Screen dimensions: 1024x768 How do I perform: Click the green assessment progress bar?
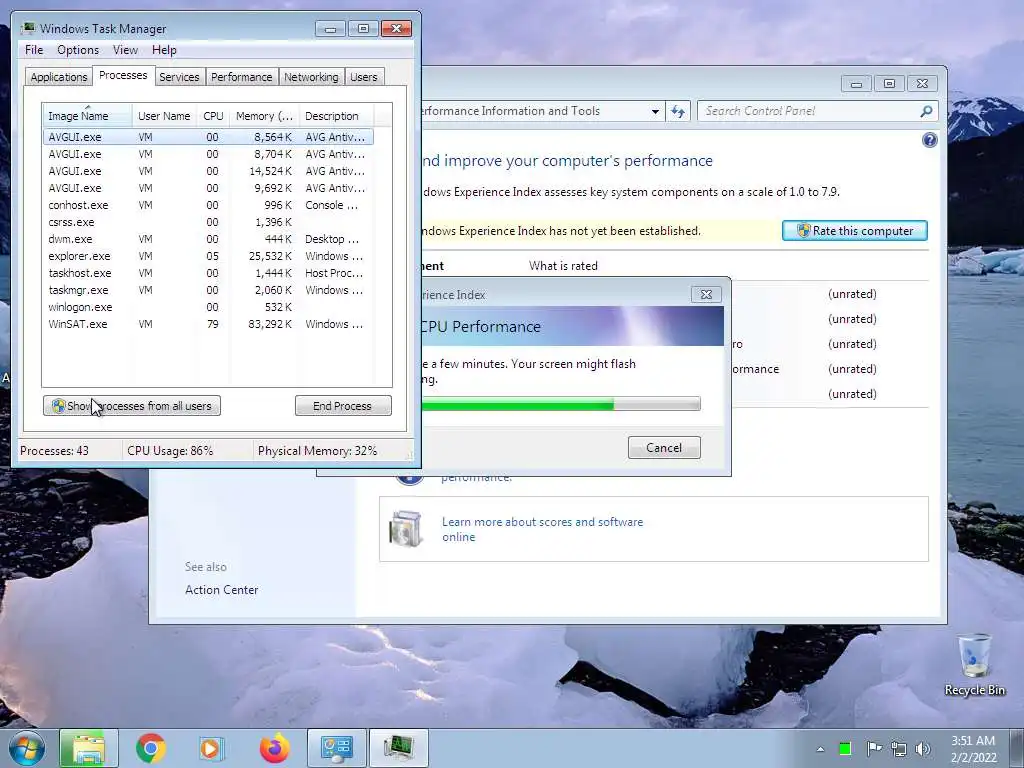(560, 405)
